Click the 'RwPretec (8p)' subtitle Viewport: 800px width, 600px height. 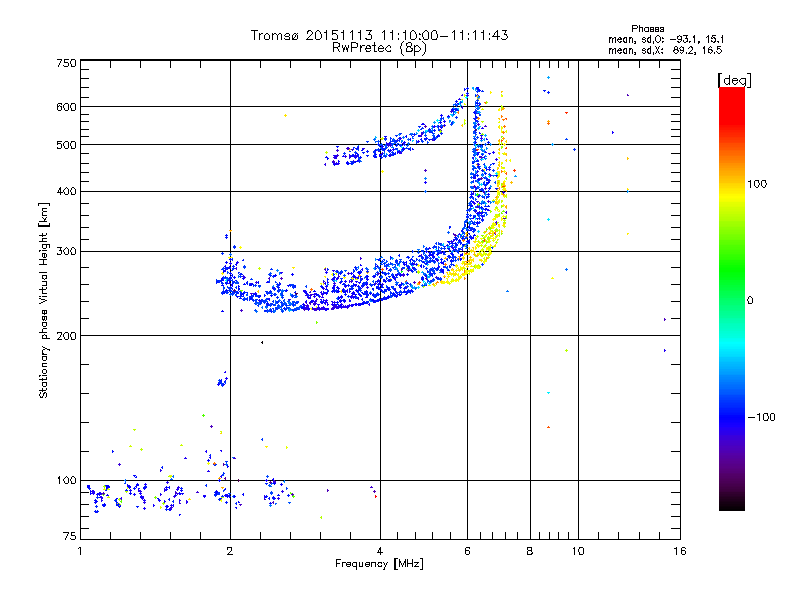[x=379, y=48]
